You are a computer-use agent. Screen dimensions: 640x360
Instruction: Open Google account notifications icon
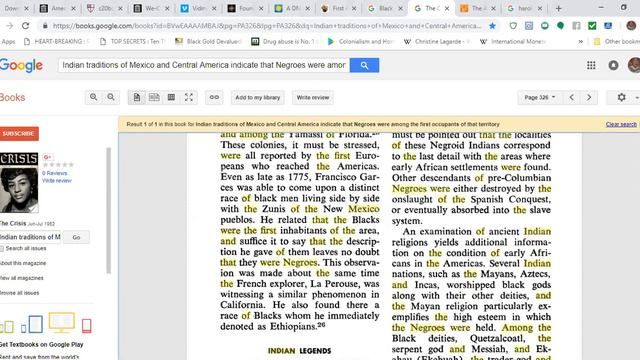coord(613,65)
